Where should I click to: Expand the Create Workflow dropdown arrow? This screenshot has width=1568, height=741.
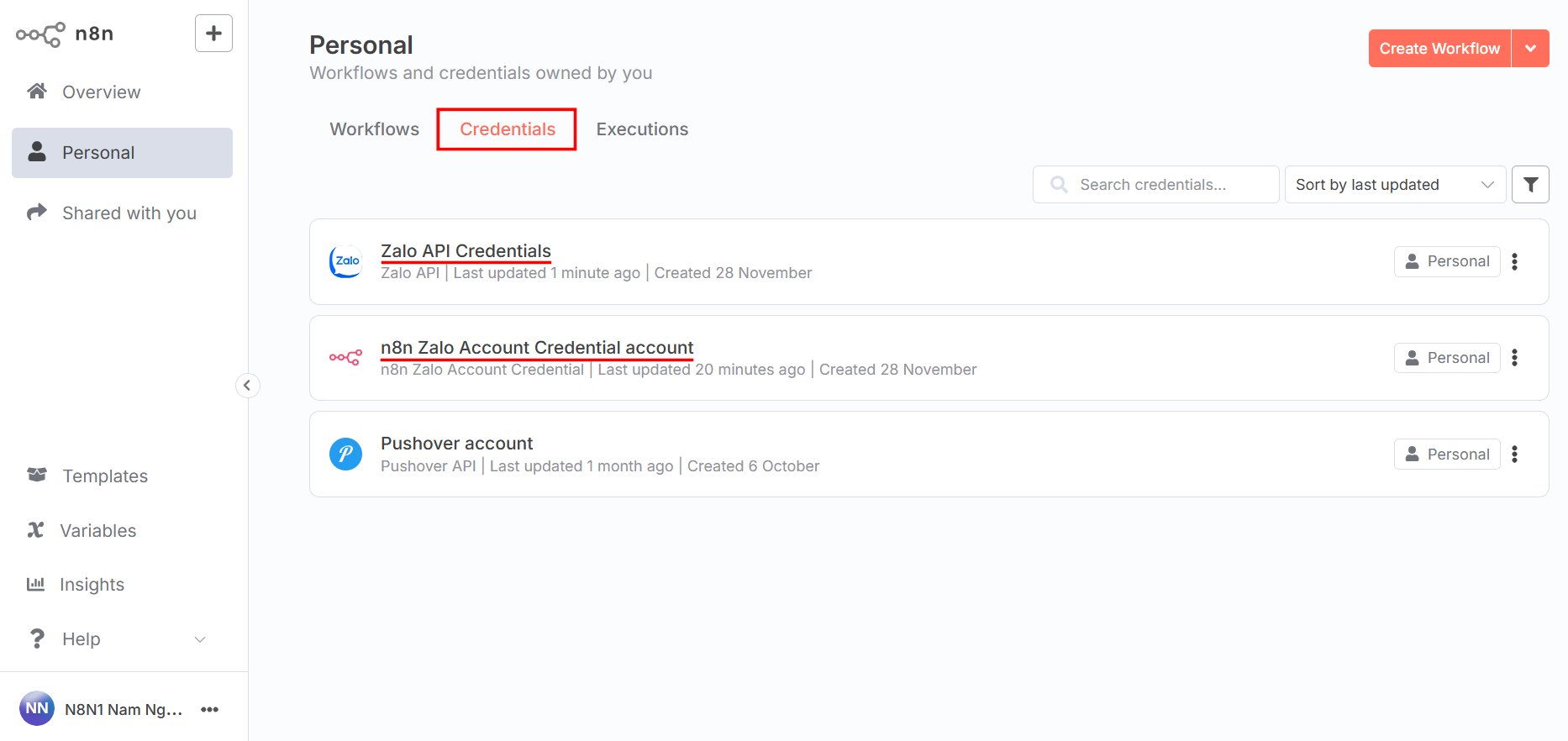[x=1530, y=49]
